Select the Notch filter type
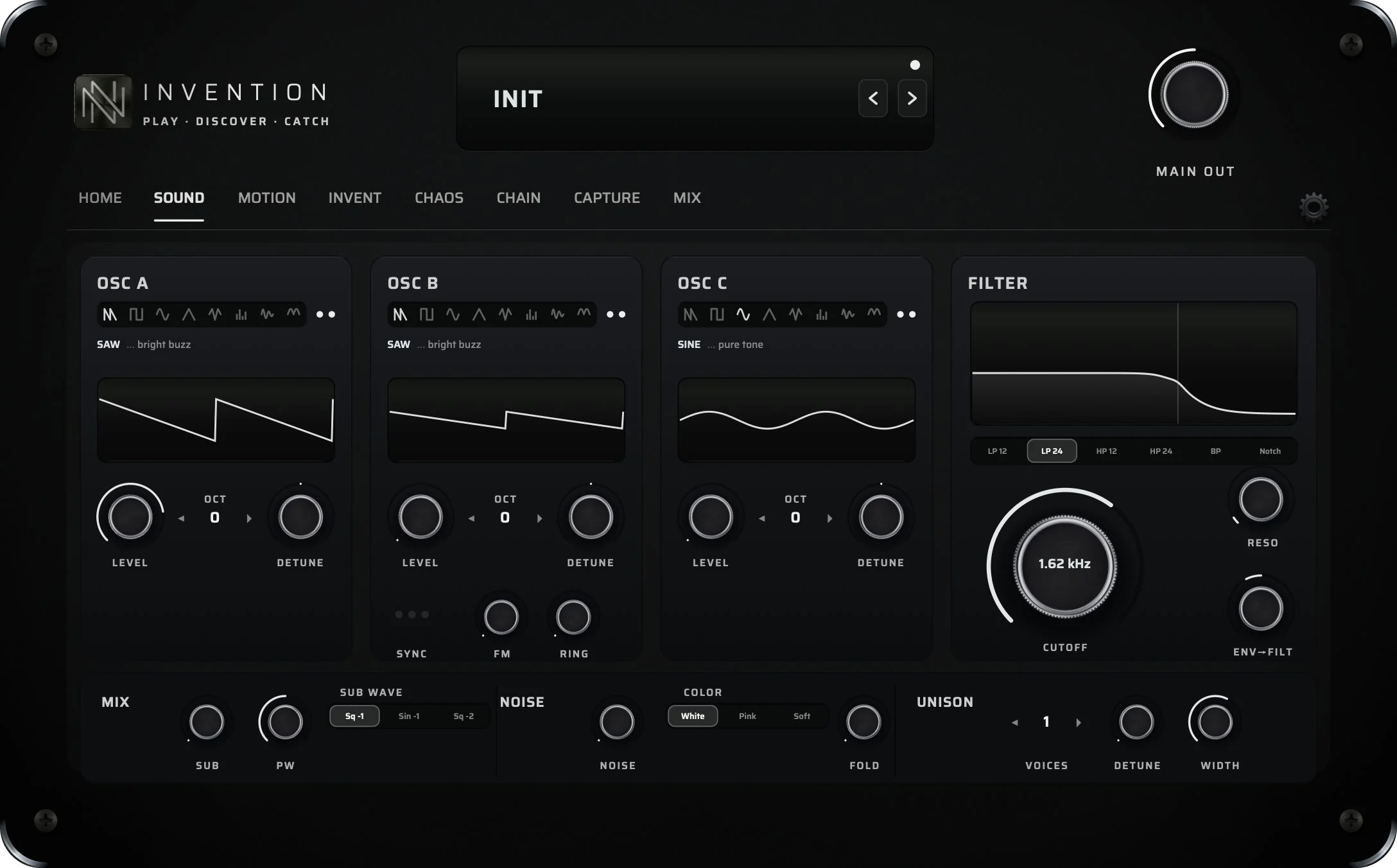Viewport: 1397px width, 868px height. coord(1270,451)
